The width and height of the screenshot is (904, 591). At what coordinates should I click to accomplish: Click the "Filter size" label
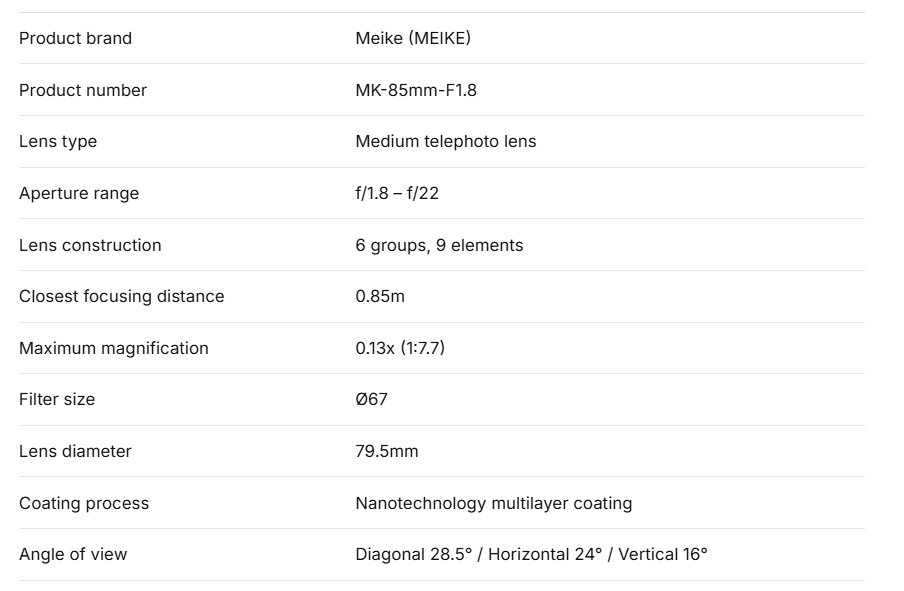[x=57, y=399]
